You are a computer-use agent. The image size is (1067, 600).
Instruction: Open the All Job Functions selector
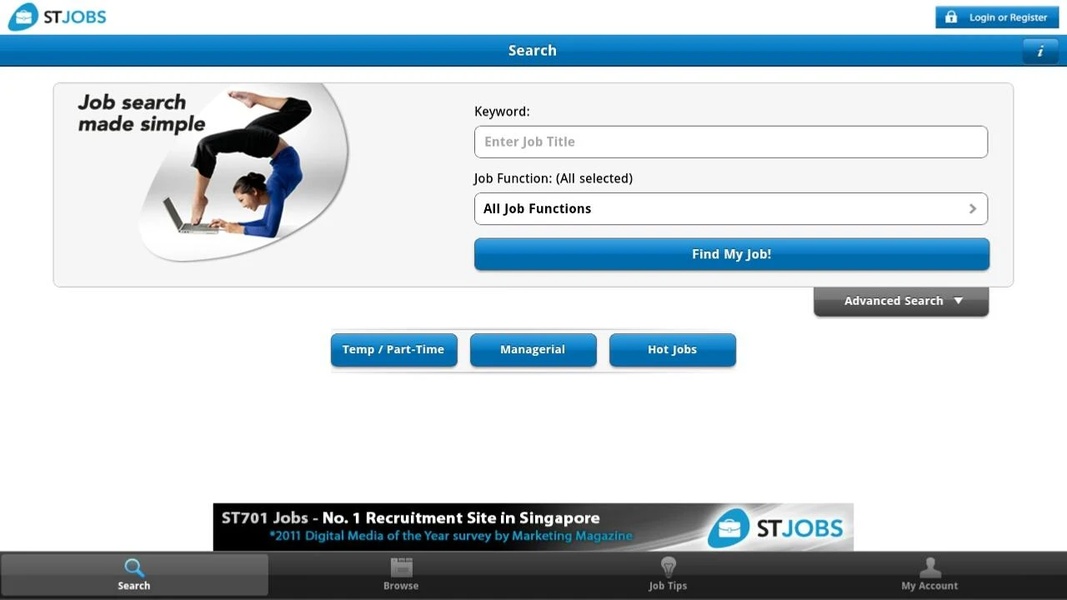[x=731, y=209]
